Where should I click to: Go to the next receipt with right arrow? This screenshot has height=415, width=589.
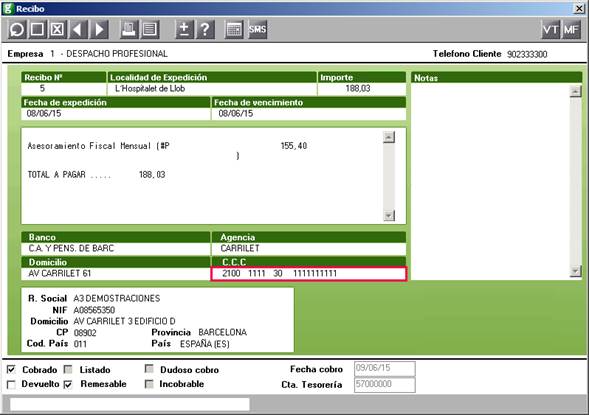(x=100, y=29)
